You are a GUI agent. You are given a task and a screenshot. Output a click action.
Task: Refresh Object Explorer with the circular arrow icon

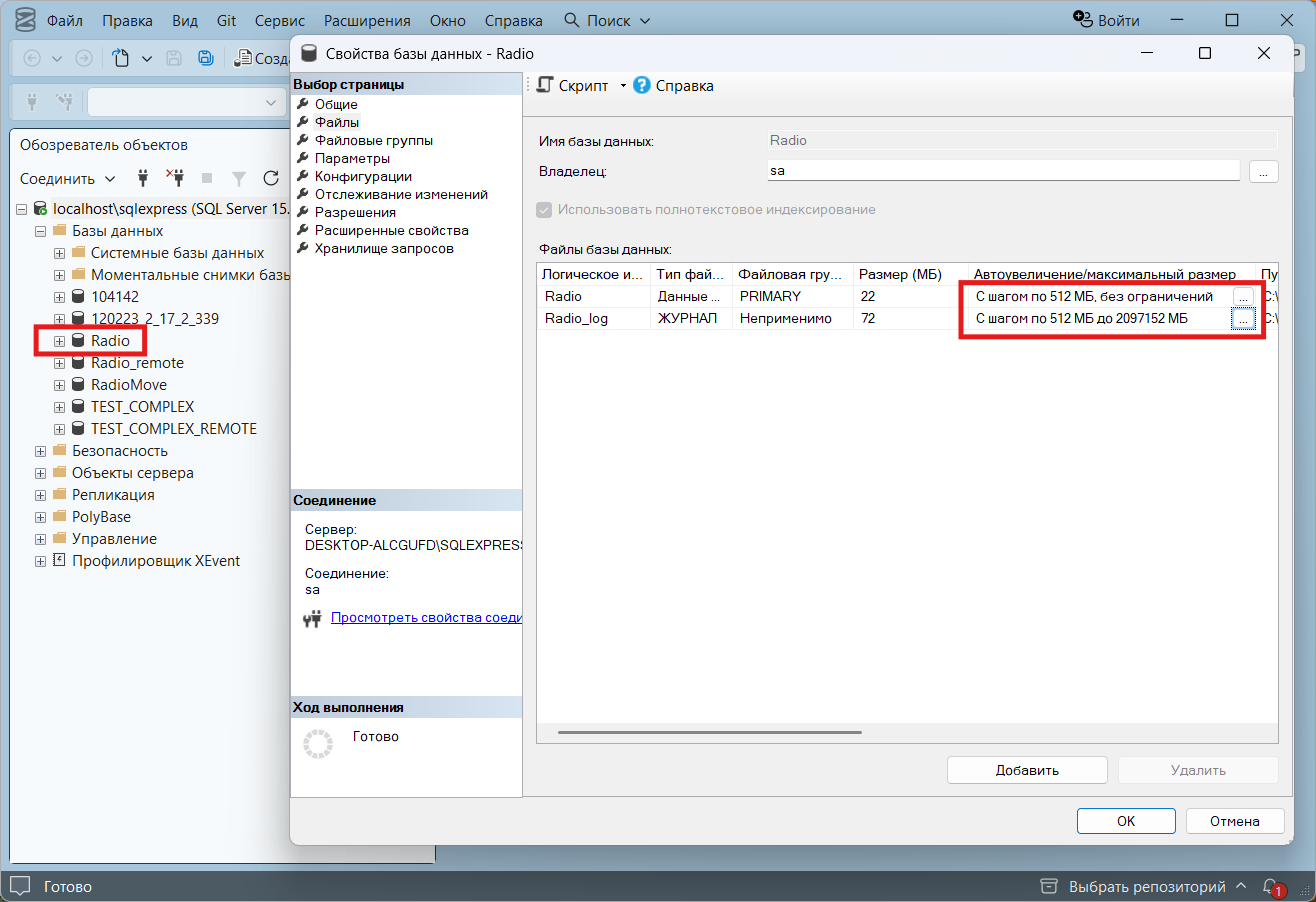pos(270,179)
